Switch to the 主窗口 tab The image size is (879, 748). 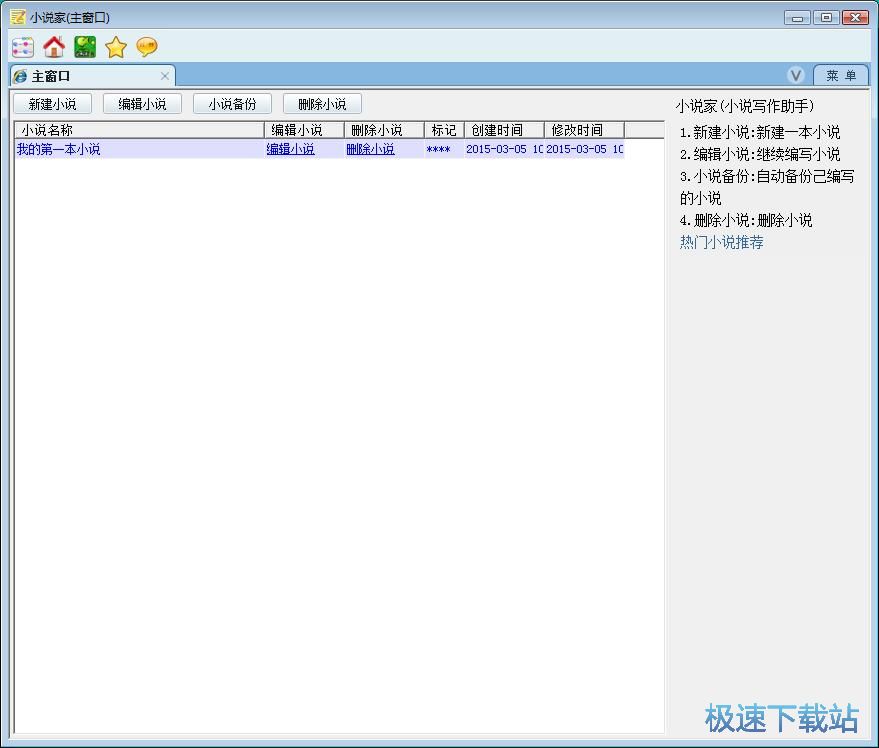tap(93, 76)
